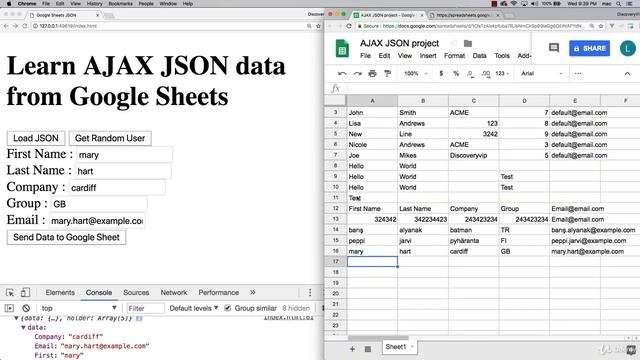
Task: Open the DevTools Network tab
Action: 173,293
